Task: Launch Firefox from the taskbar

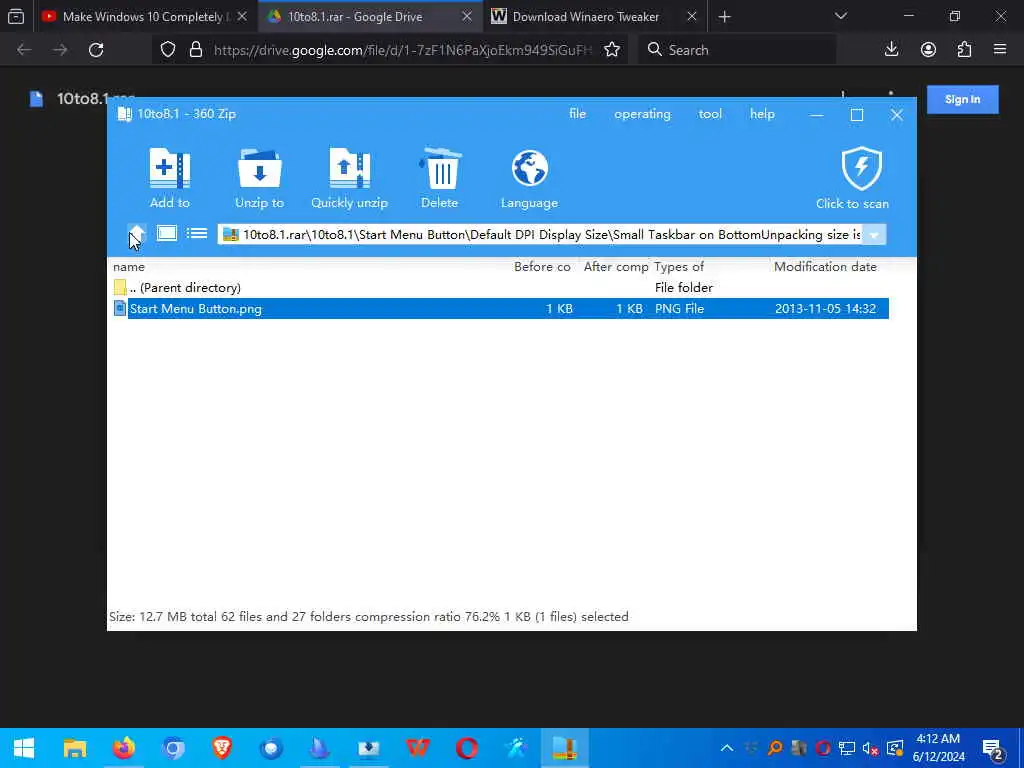Action: click(123, 748)
